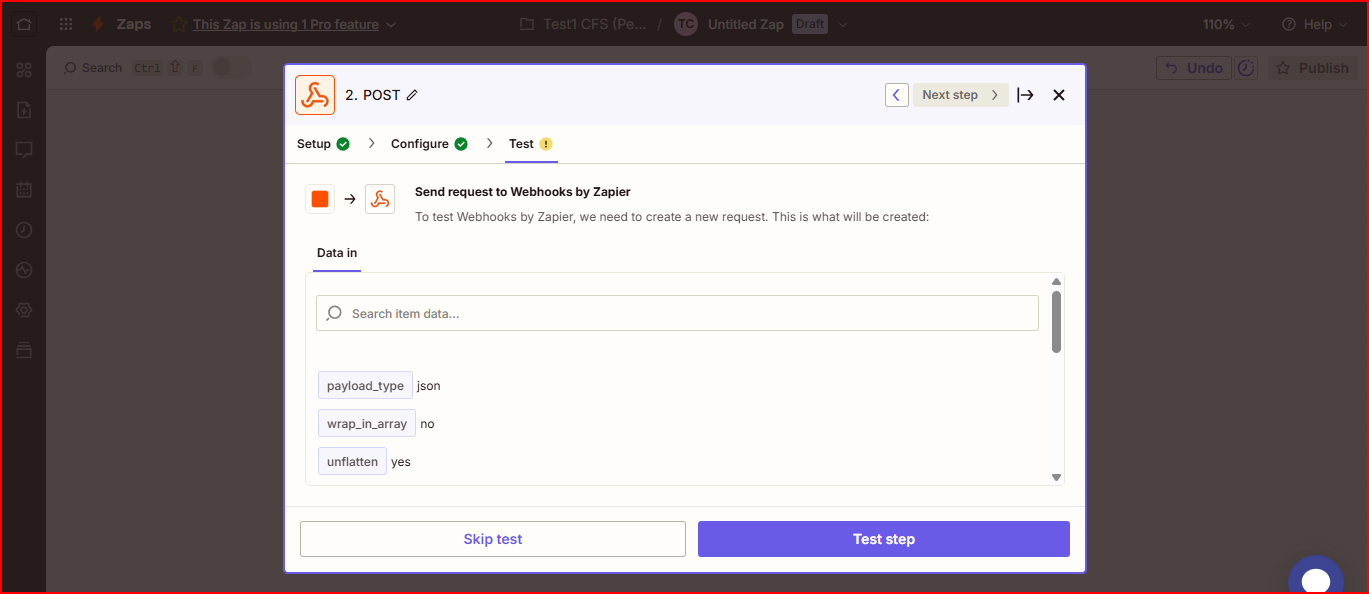This screenshot has width=1369, height=594.
Task: Select the Test tab
Action: pyautogui.click(x=530, y=144)
